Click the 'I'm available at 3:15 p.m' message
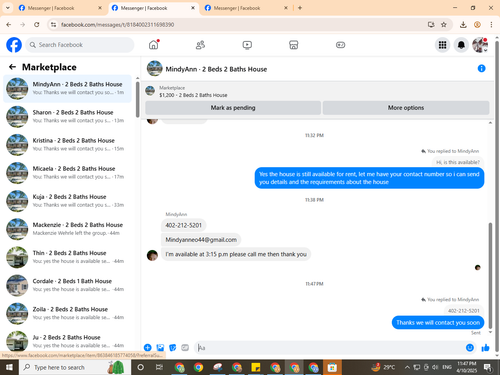Viewport: 500px width, 375px height. click(x=236, y=254)
